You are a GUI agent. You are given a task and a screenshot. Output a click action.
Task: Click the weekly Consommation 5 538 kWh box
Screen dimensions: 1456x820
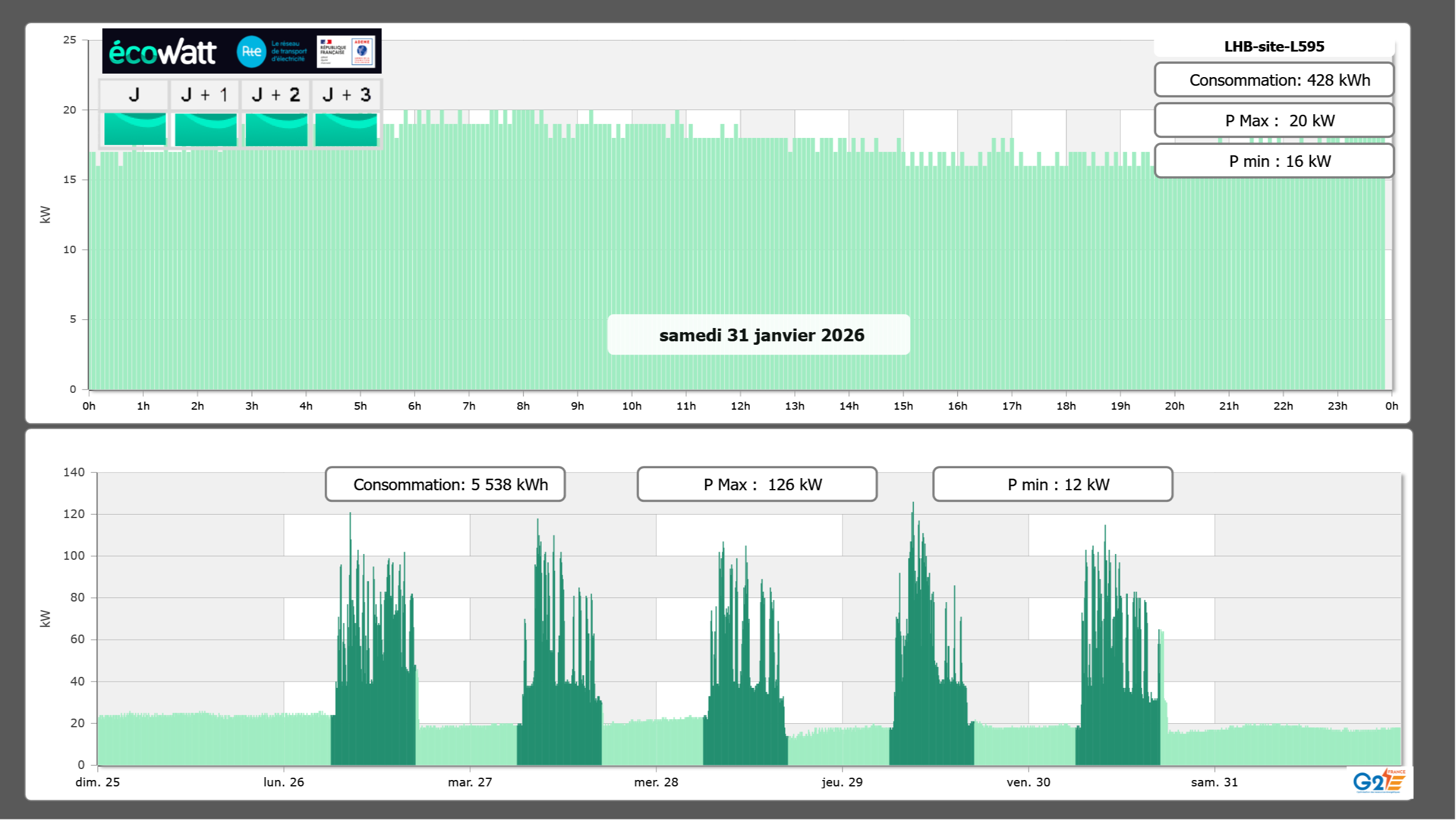(445, 484)
